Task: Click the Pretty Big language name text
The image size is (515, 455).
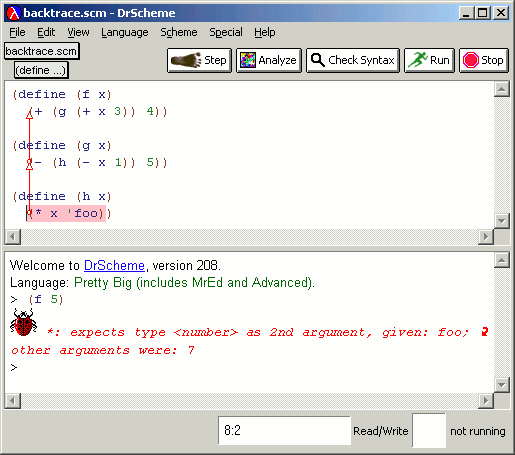Action: 194,282
